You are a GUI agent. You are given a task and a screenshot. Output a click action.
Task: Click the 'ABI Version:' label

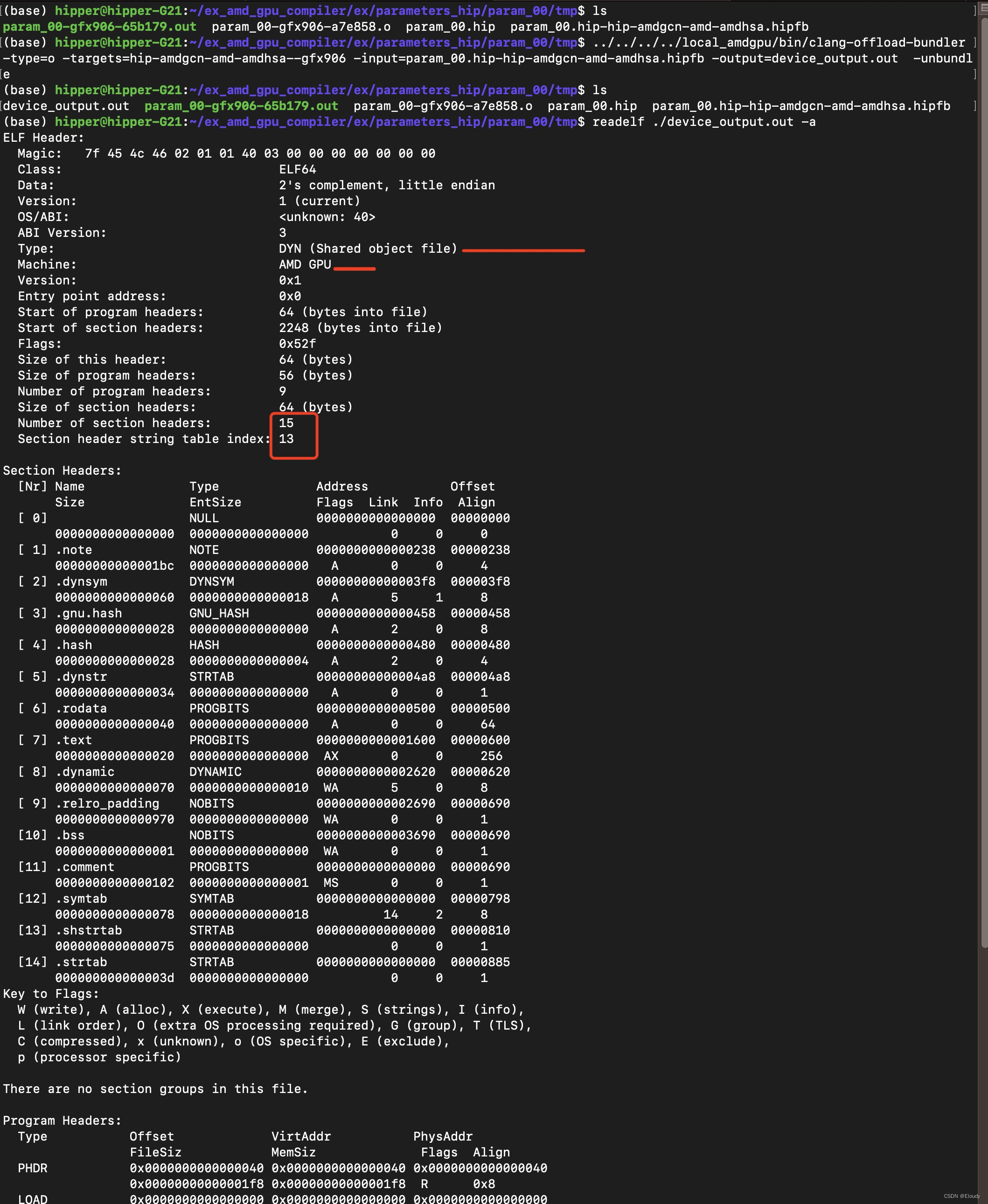coord(62,233)
